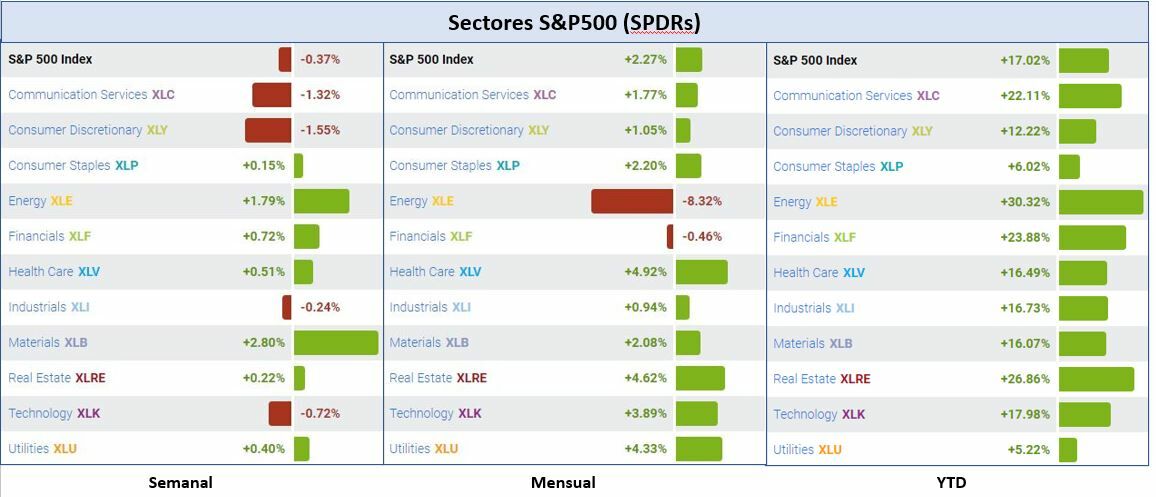The height and width of the screenshot is (497, 1156).
Task: Click the Sectores S&P500 (SPDRs) title
Action: pyautogui.click(x=574, y=23)
